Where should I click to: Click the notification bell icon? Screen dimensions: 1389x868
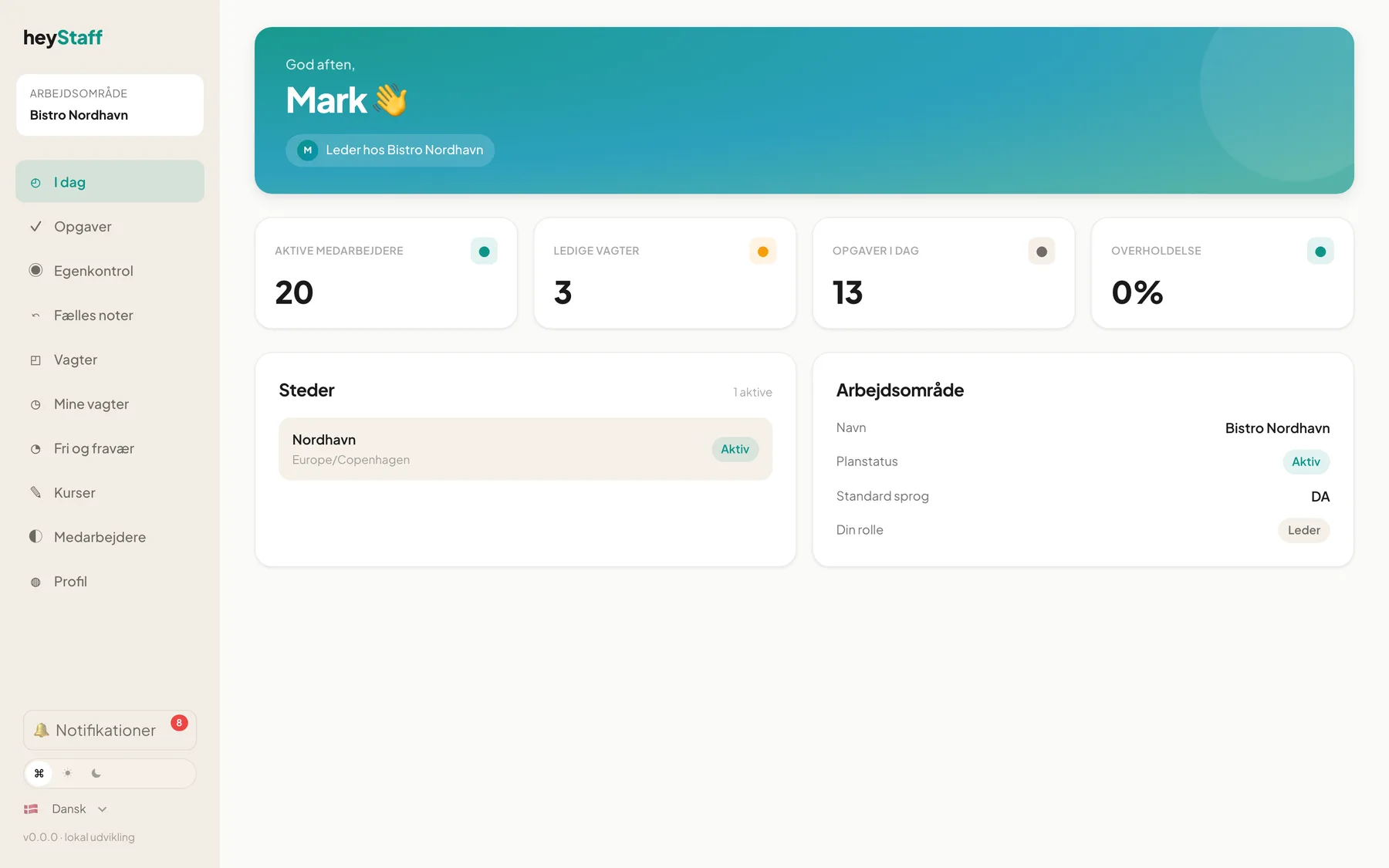coord(41,730)
